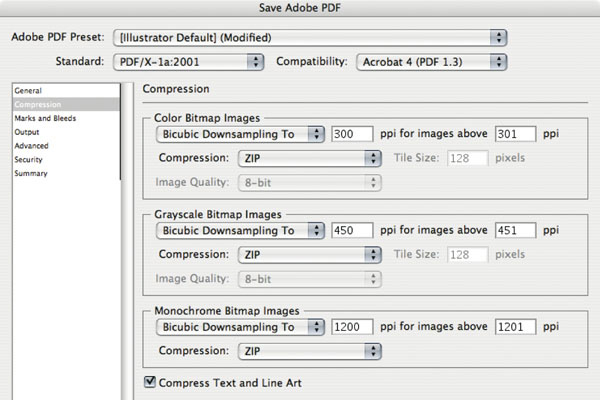The width and height of the screenshot is (600, 400).
Task: Open Color Bitmap Compression ZIP dropdown
Action: coord(310,158)
